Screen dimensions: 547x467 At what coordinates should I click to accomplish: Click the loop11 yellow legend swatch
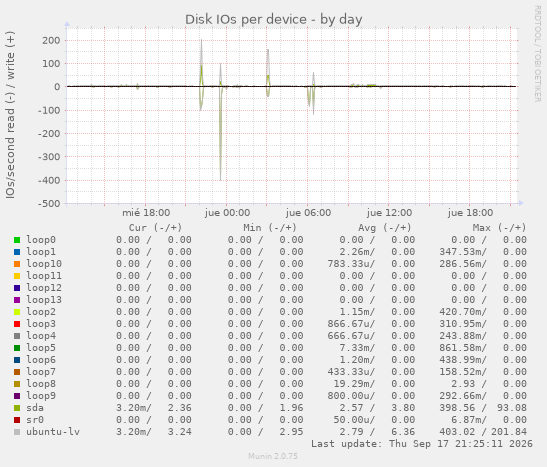(x=17, y=276)
